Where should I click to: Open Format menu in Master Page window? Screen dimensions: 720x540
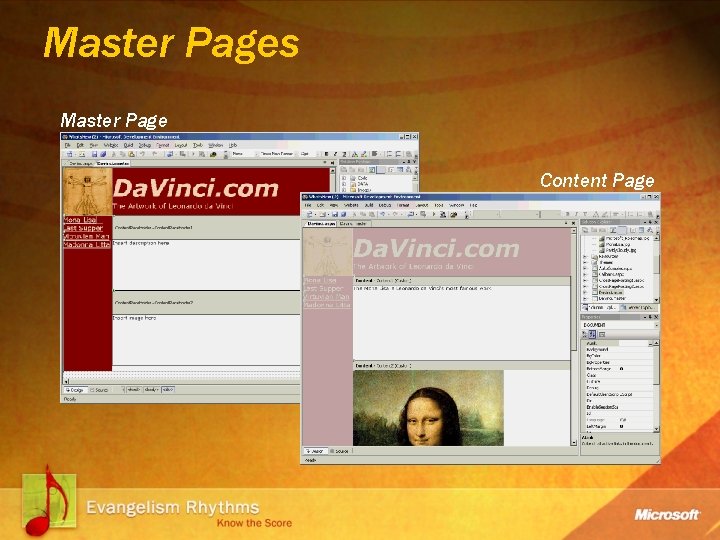(x=163, y=145)
